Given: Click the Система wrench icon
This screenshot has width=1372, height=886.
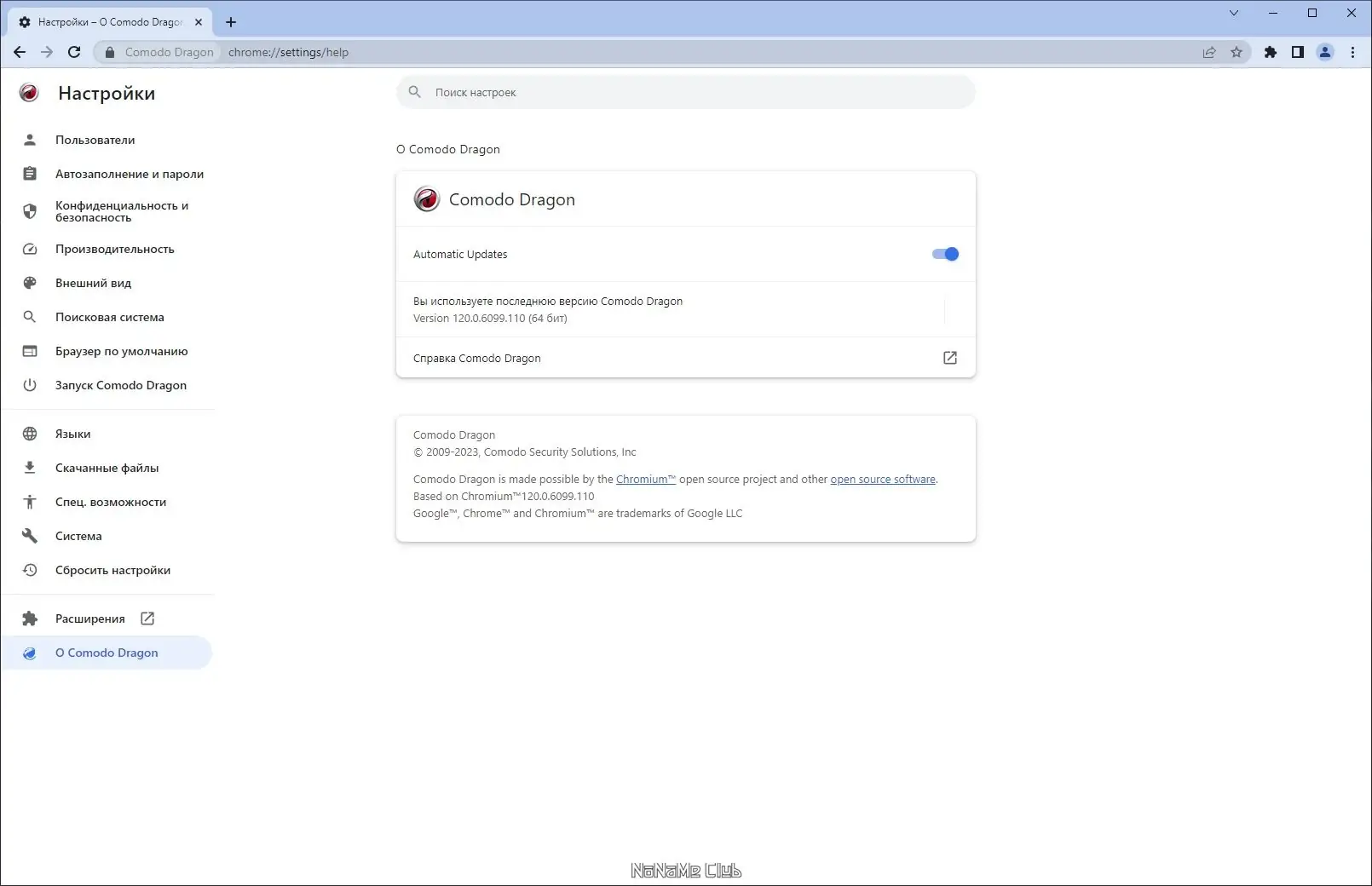Looking at the screenshot, I should [30, 536].
